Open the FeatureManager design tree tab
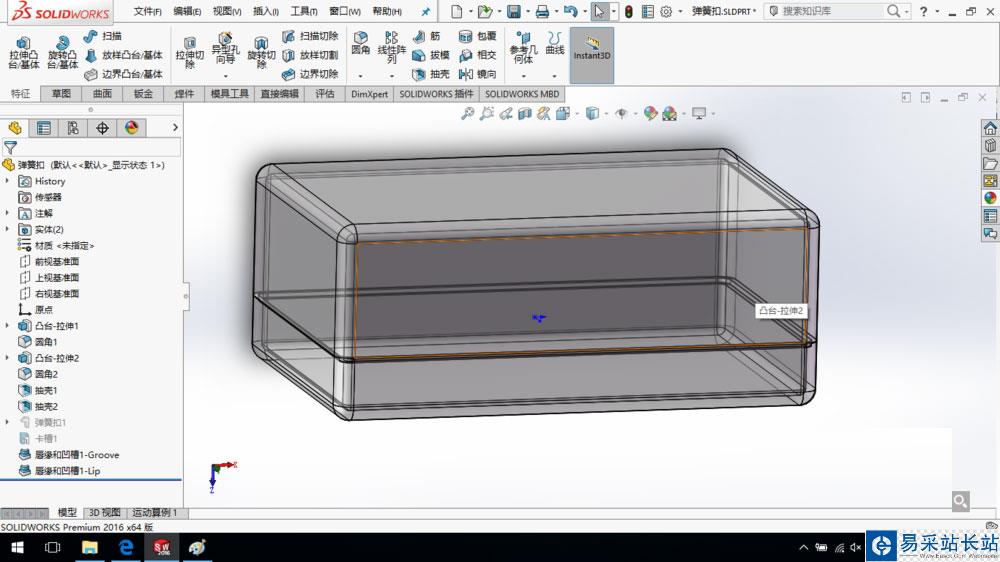1000x562 pixels. coord(15,128)
